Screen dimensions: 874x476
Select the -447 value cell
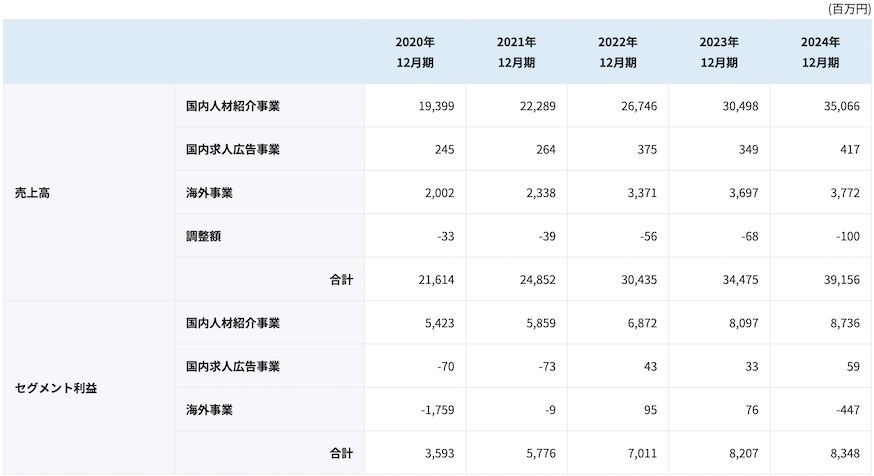point(845,410)
